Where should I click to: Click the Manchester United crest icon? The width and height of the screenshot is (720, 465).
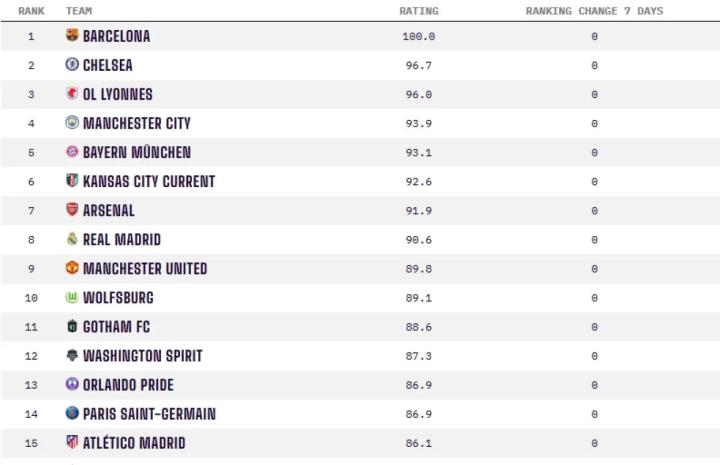72,268
